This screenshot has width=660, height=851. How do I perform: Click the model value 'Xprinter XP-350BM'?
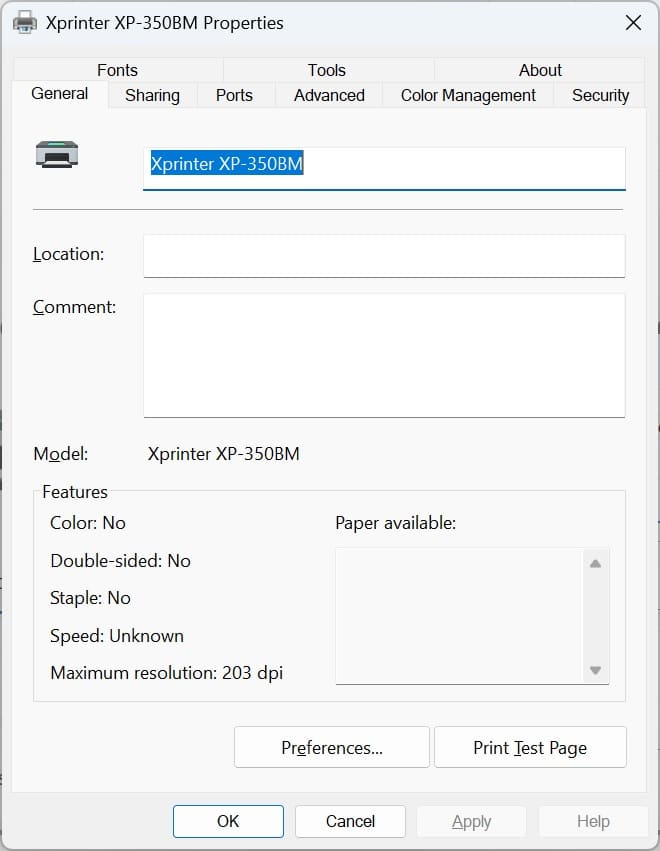[224, 454]
